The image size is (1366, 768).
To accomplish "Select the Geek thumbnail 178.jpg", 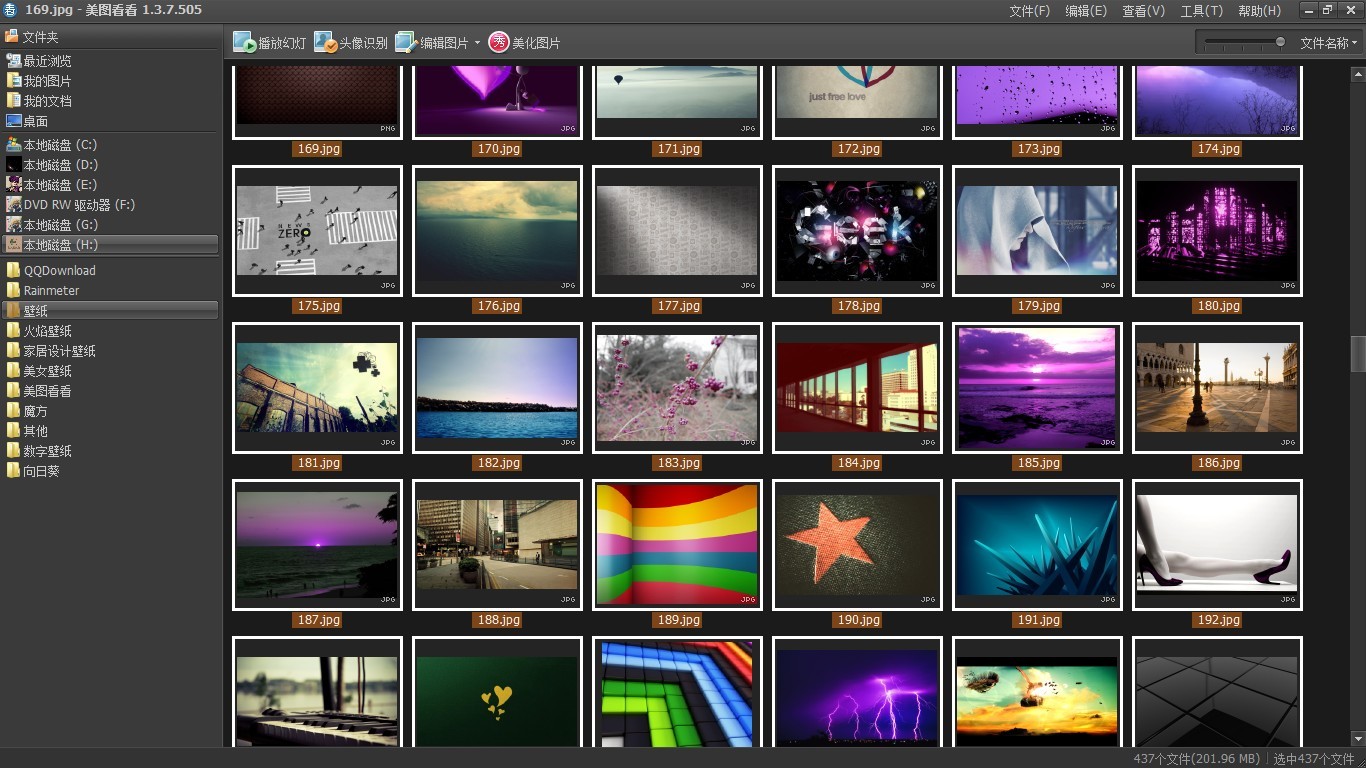I will point(857,231).
